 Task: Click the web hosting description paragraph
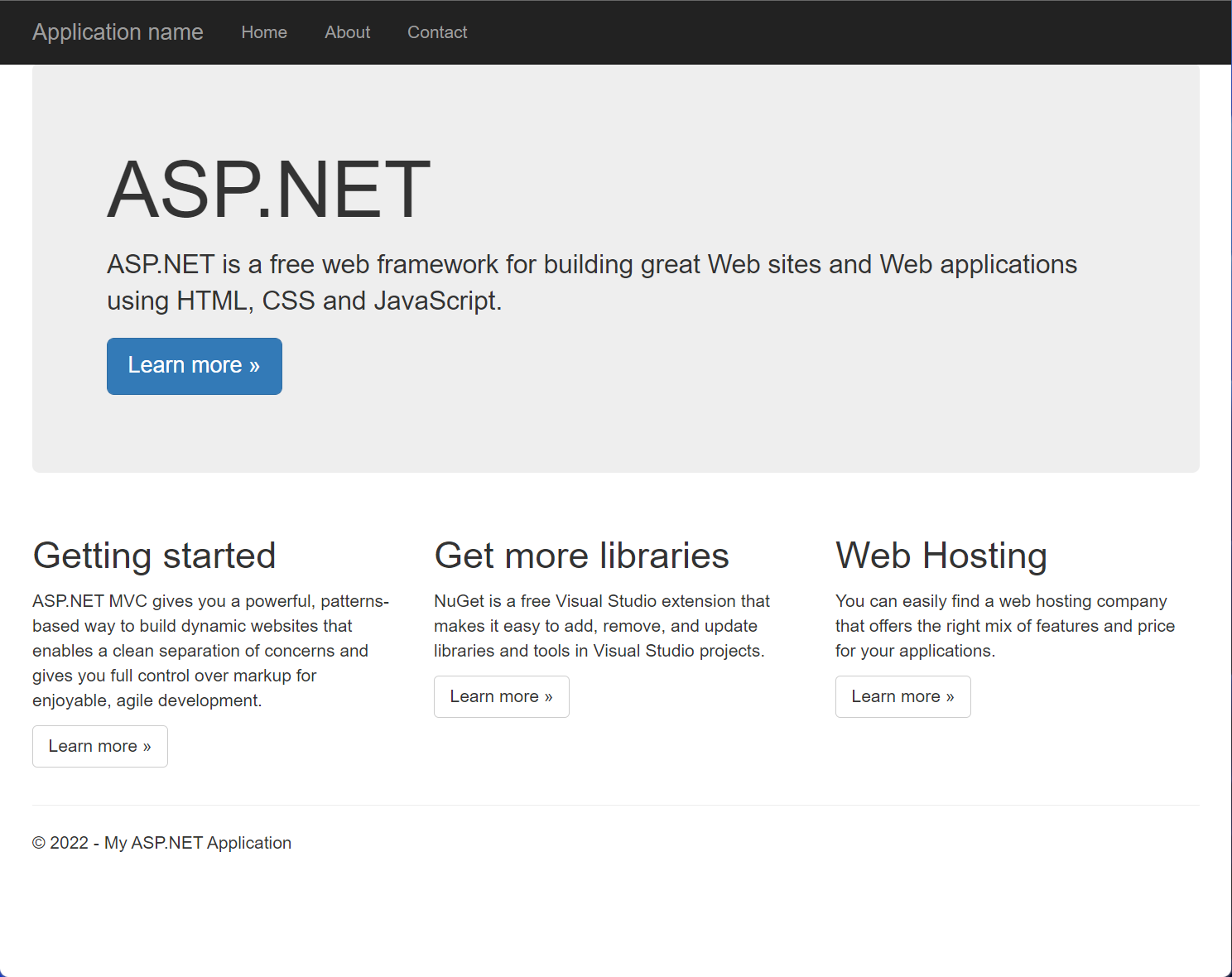tap(1005, 626)
